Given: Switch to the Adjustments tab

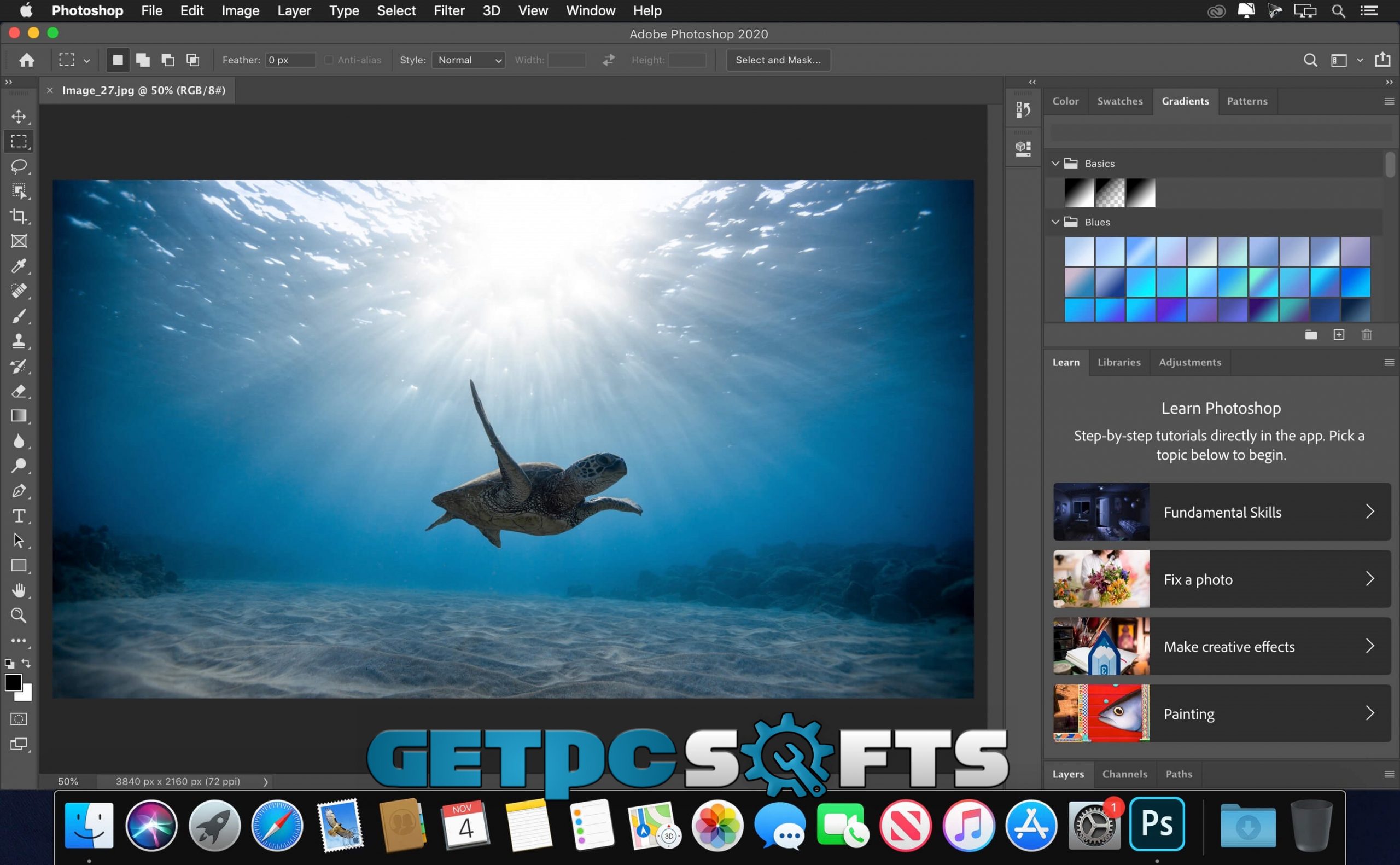Looking at the screenshot, I should click(x=1189, y=362).
